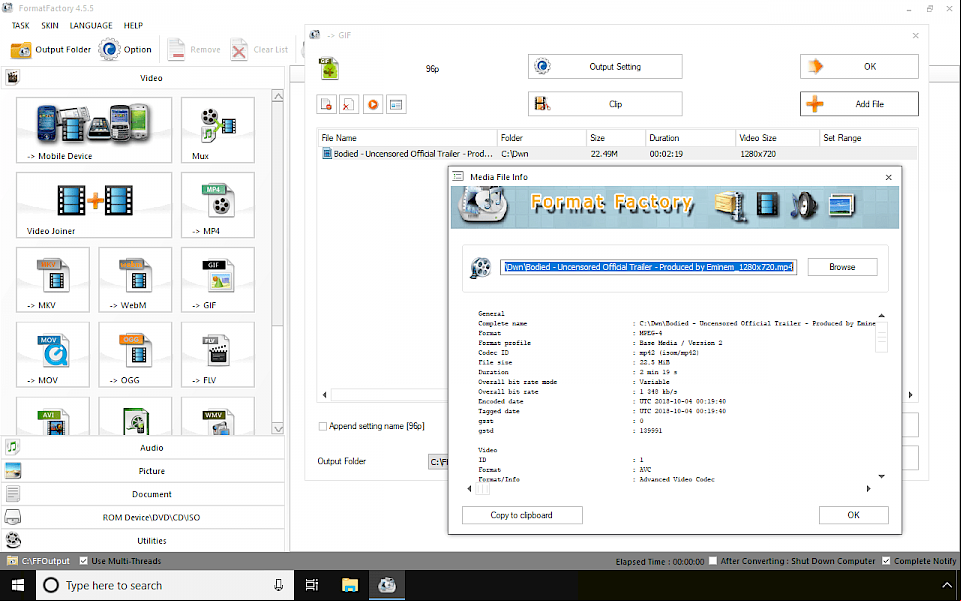Click scroll-down arrow in media info text
The width and height of the screenshot is (961, 601).
(881, 476)
